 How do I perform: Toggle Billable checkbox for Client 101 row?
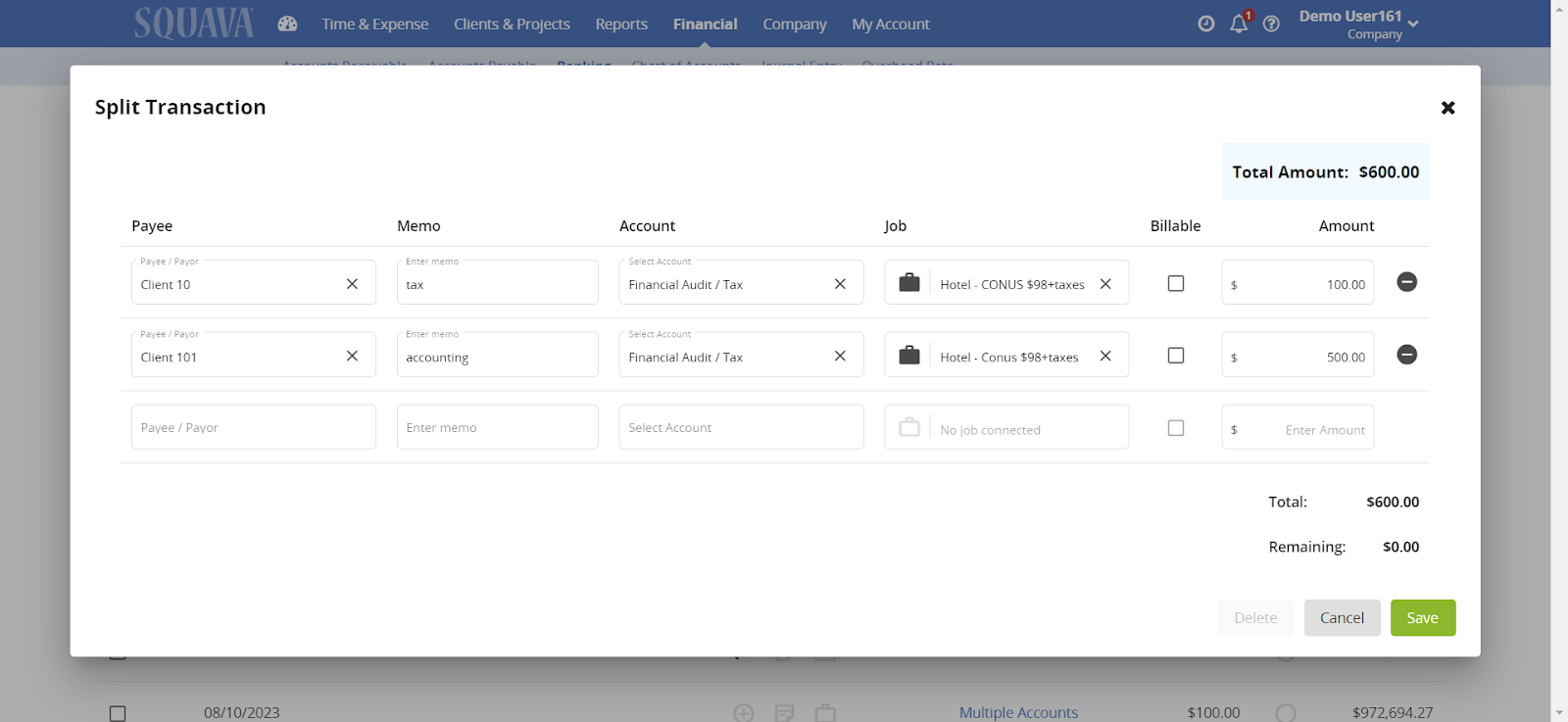pyautogui.click(x=1176, y=356)
